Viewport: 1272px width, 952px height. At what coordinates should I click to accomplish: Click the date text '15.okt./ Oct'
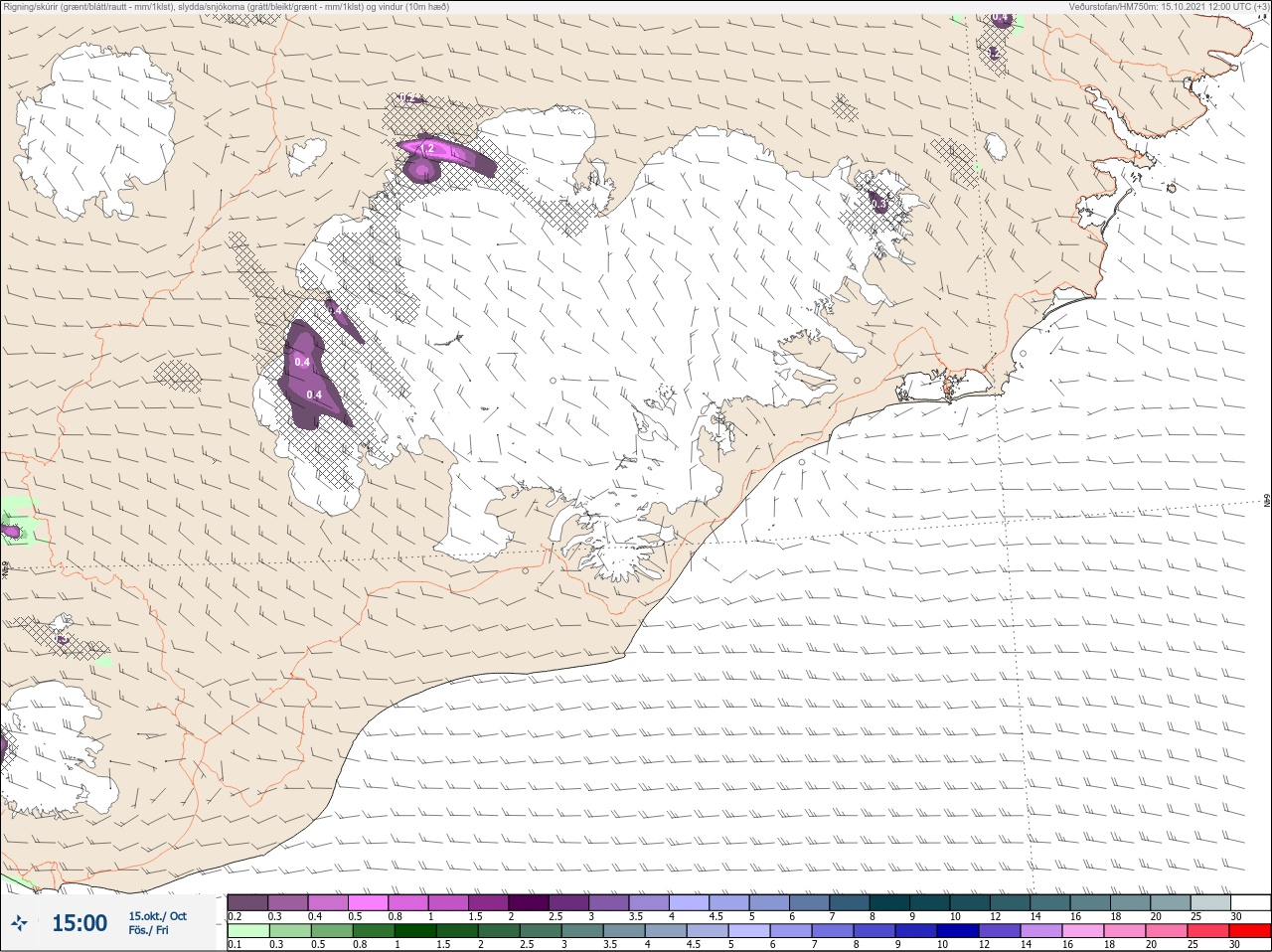click(x=157, y=916)
